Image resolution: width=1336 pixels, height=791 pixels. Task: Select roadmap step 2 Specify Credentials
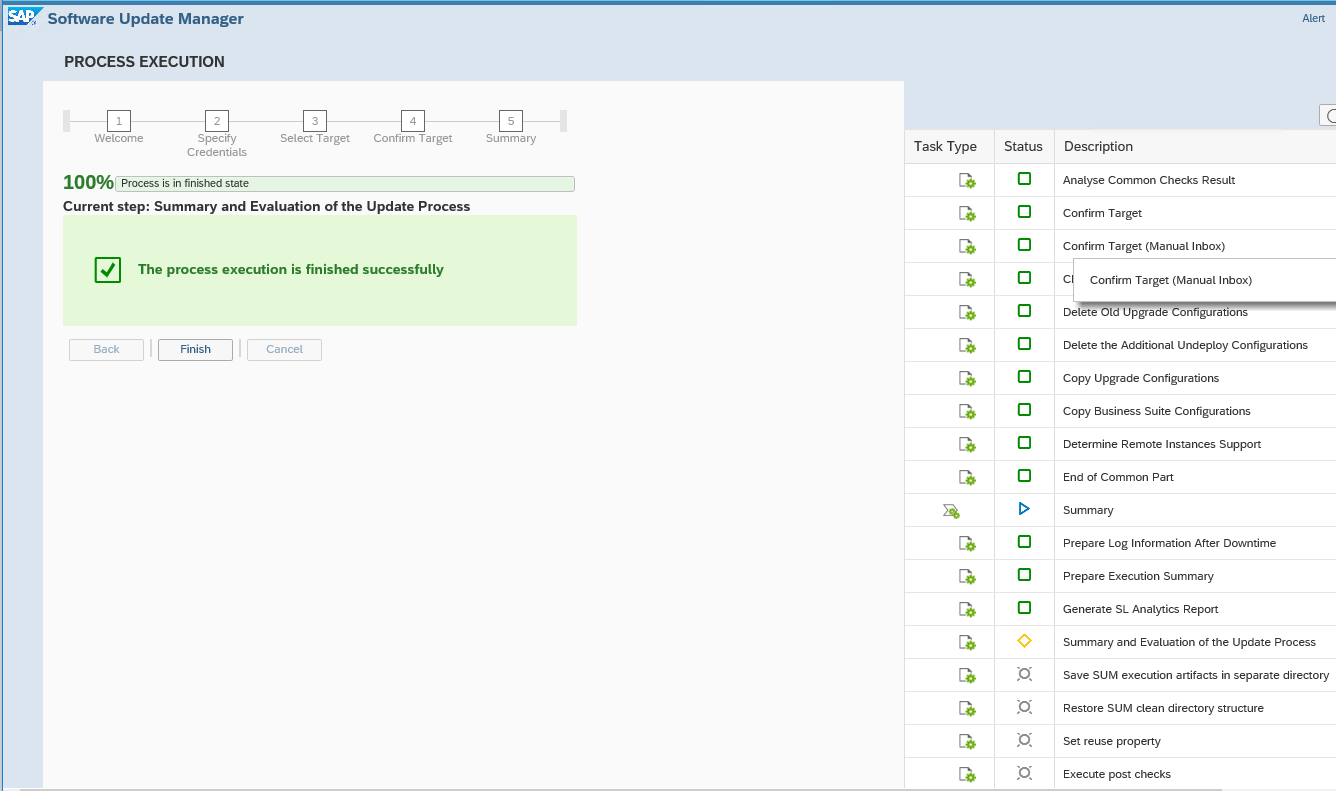point(217,121)
